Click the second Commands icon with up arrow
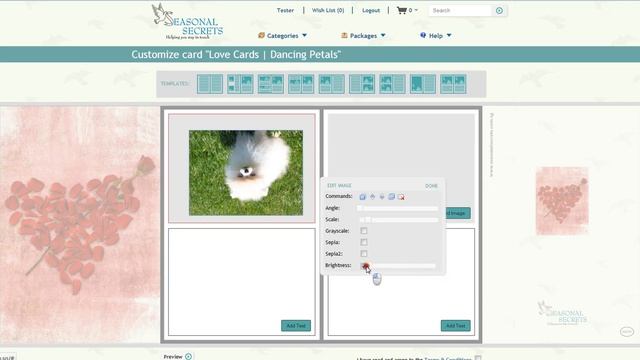Image resolution: width=640 pixels, height=360 pixels. (372, 197)
